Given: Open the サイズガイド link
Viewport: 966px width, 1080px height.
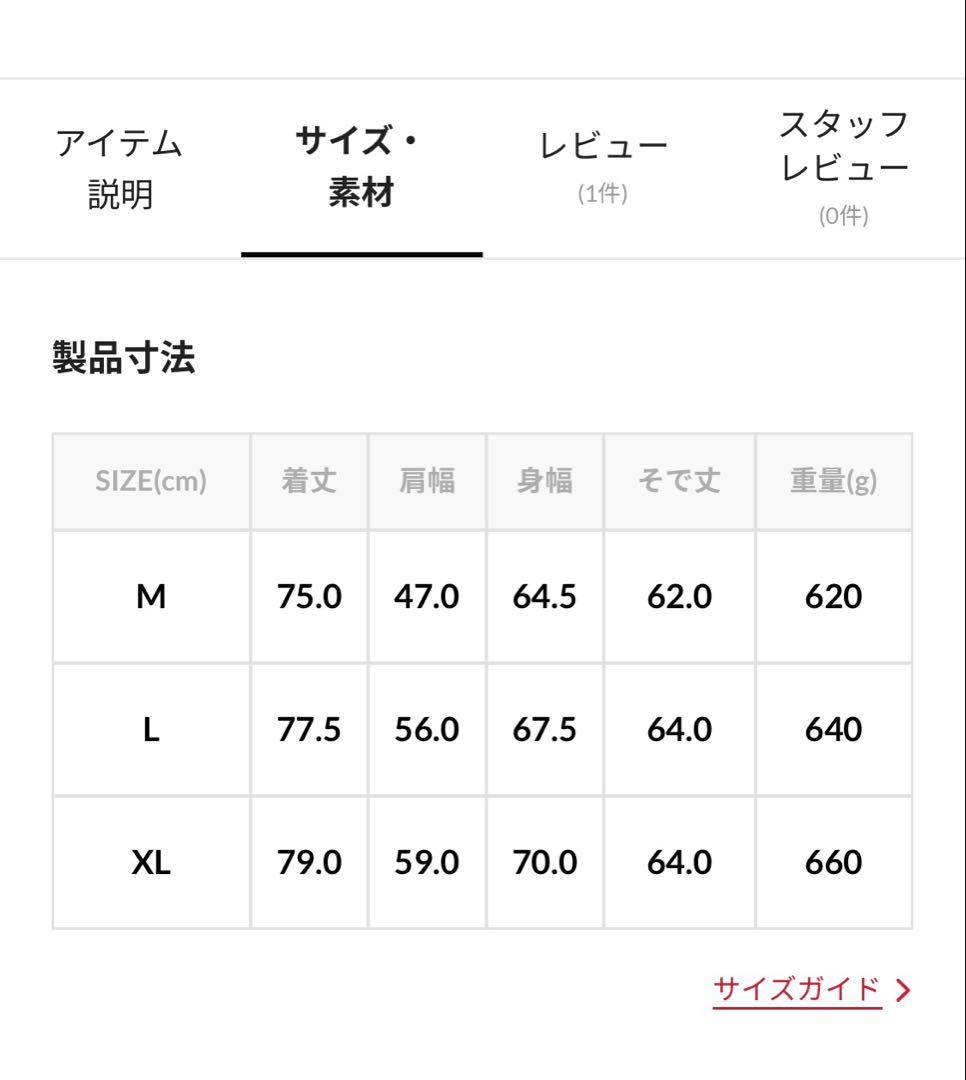Looking at the screenshot, I should point(795,988).
